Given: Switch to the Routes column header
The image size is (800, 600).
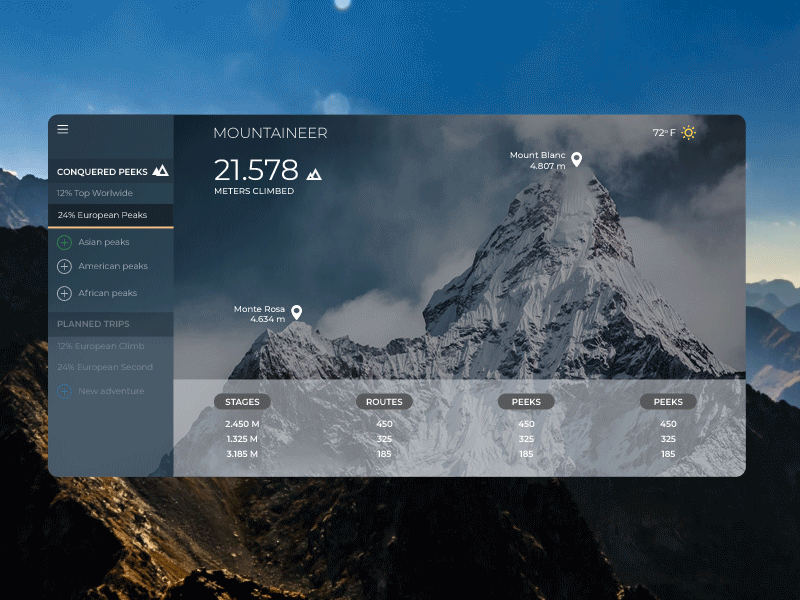Looking at the screenshot, I should click(x=384, y=401).
